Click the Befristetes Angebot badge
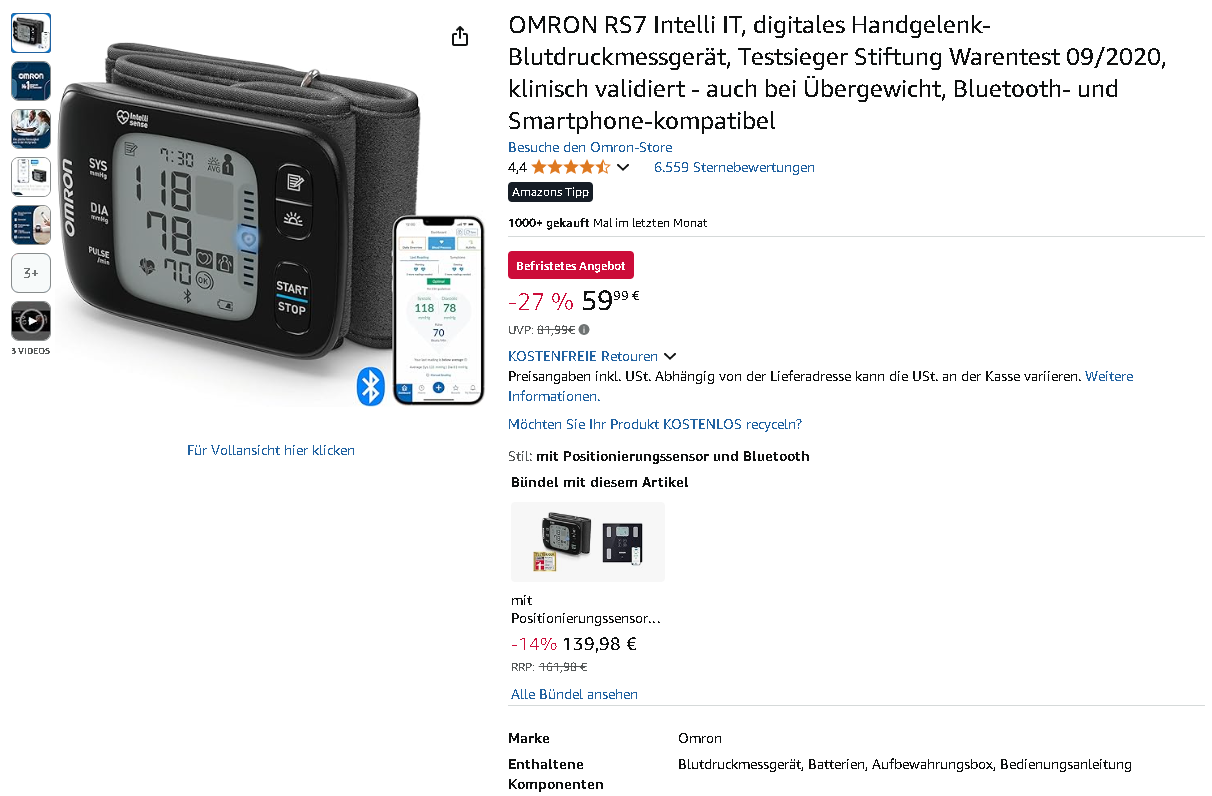This screenshot has height=796, width=1212. (571, 265)
